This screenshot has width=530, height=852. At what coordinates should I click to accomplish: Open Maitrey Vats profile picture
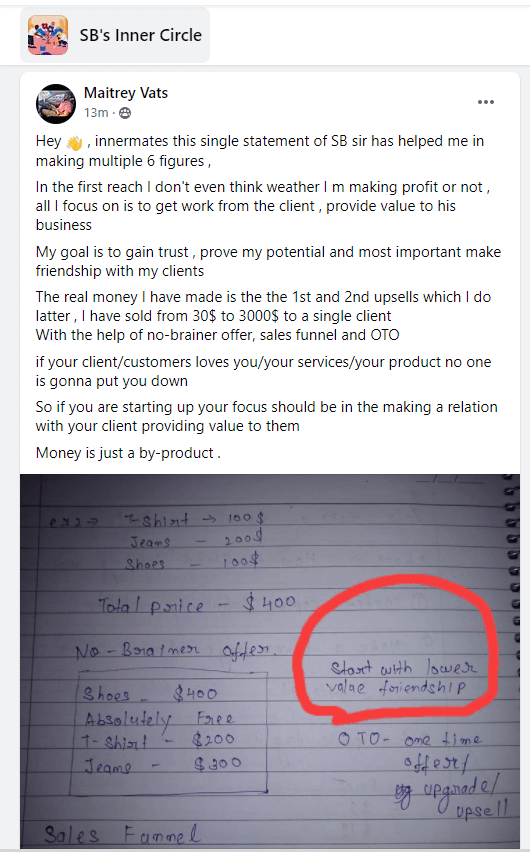56,104
